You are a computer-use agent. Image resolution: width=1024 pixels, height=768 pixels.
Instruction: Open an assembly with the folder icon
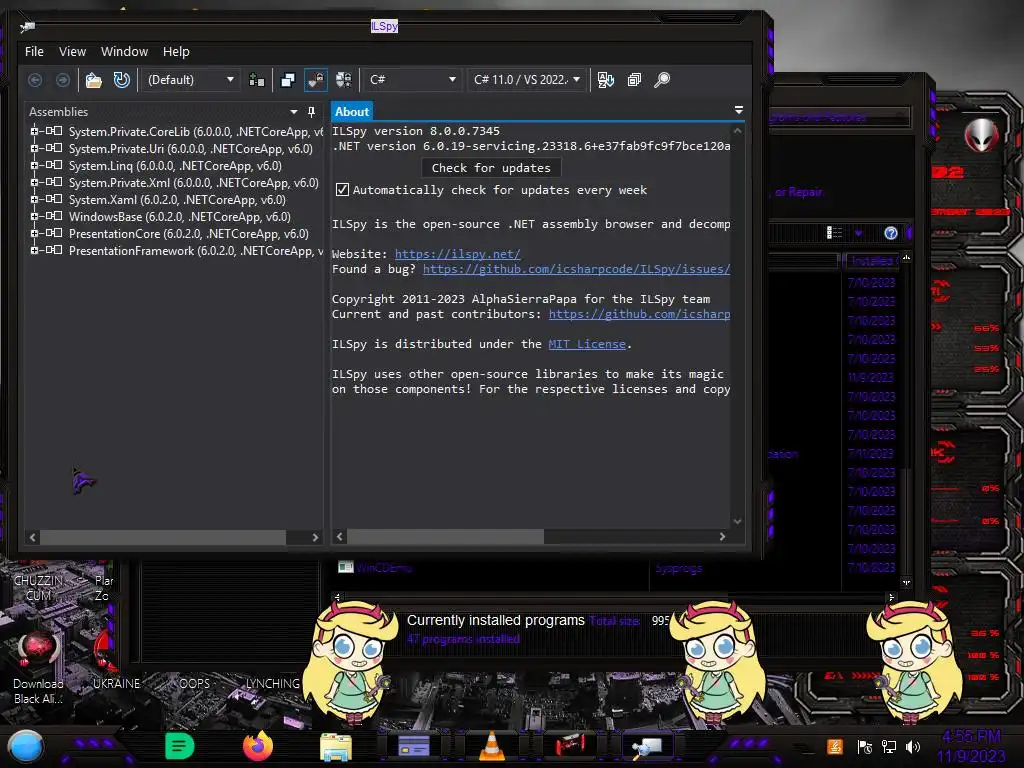click(x=94, y=80)
